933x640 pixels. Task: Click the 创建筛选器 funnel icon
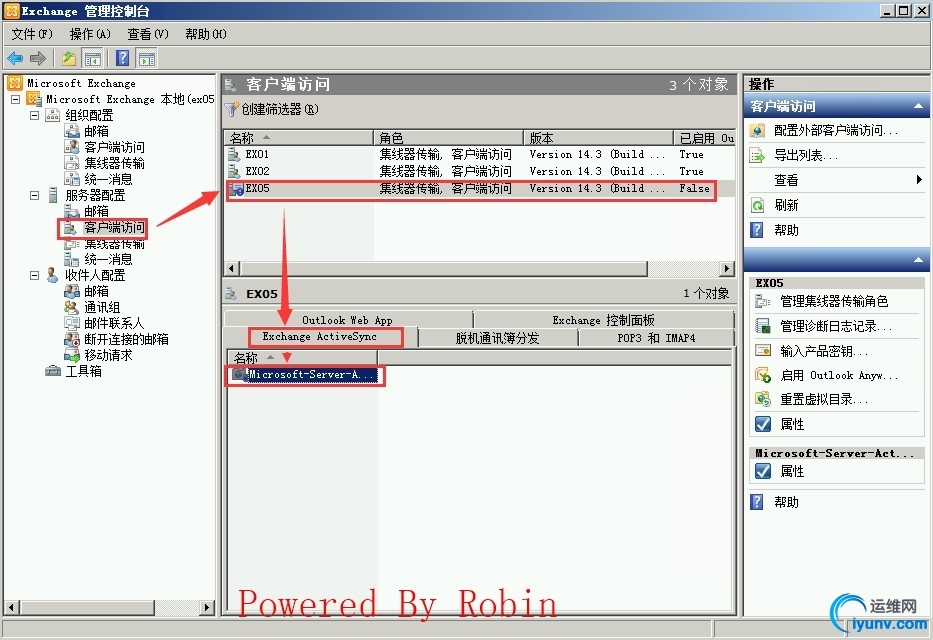pos(231,109)
